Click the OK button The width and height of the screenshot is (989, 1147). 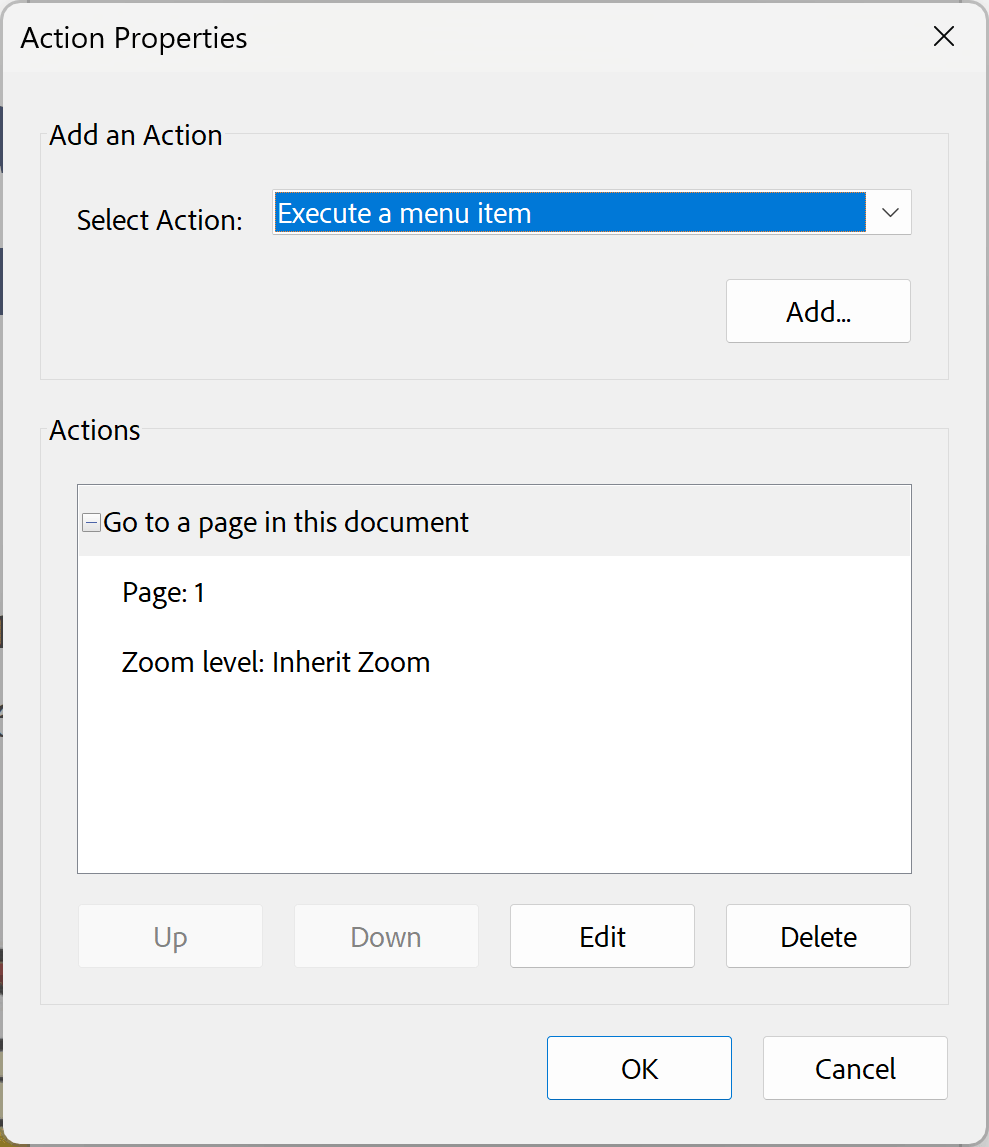click(x=638, y=1068)
